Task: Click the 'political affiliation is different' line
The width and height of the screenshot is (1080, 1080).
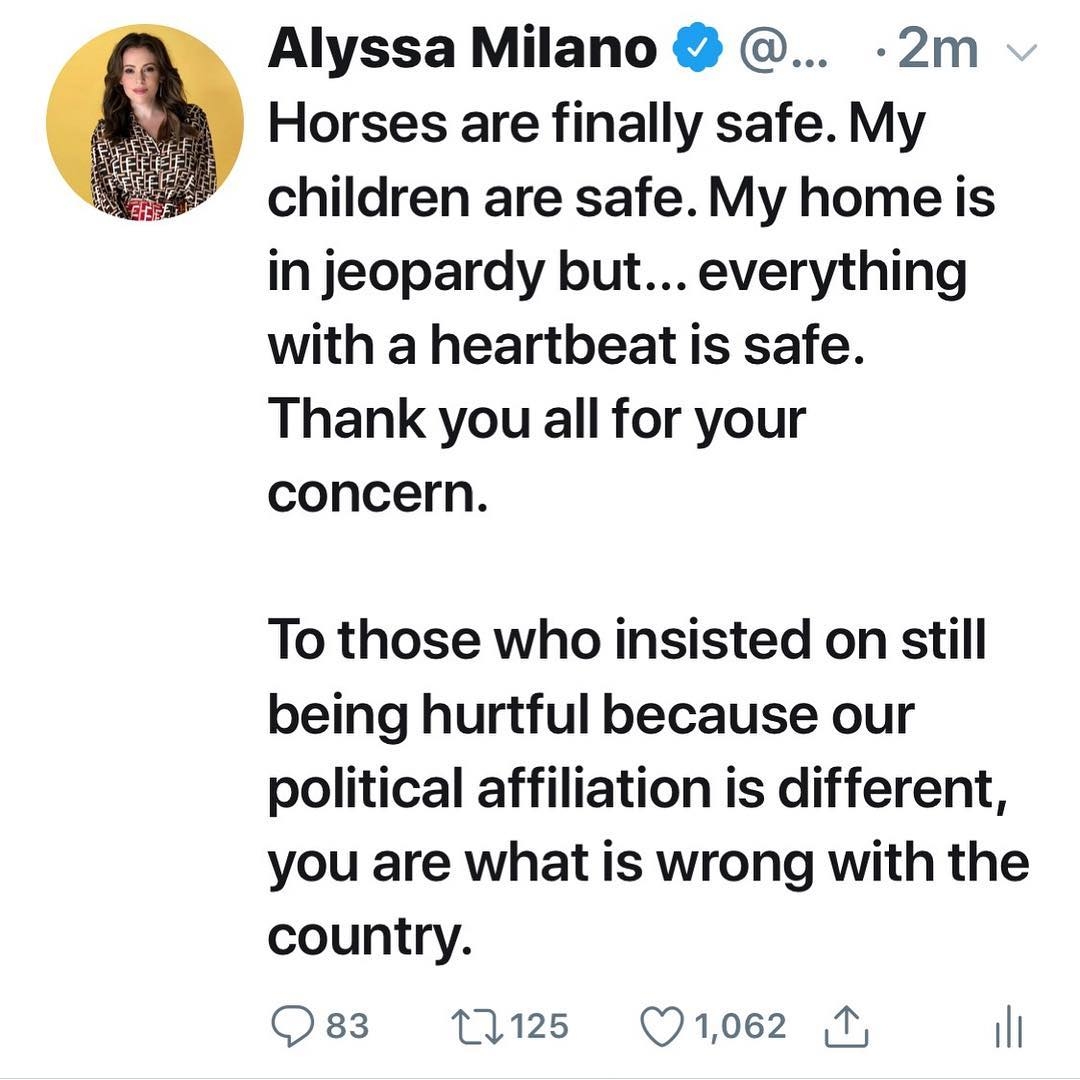Action: (x=638, y=788)
